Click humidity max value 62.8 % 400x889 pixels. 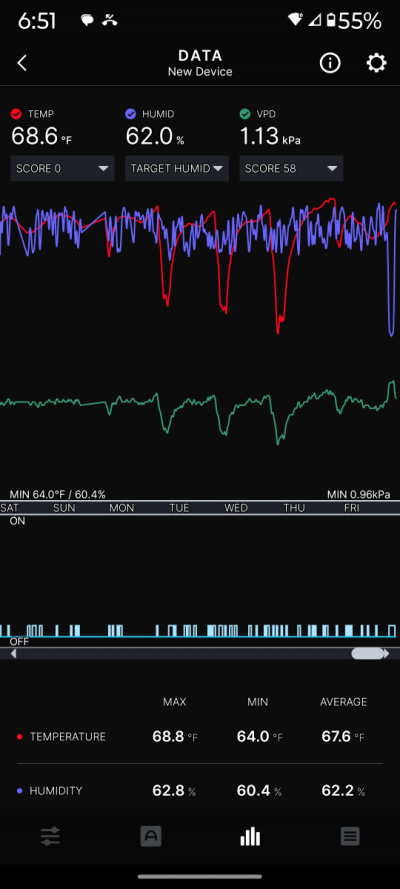pyautogui.click(x=174, y=791)
